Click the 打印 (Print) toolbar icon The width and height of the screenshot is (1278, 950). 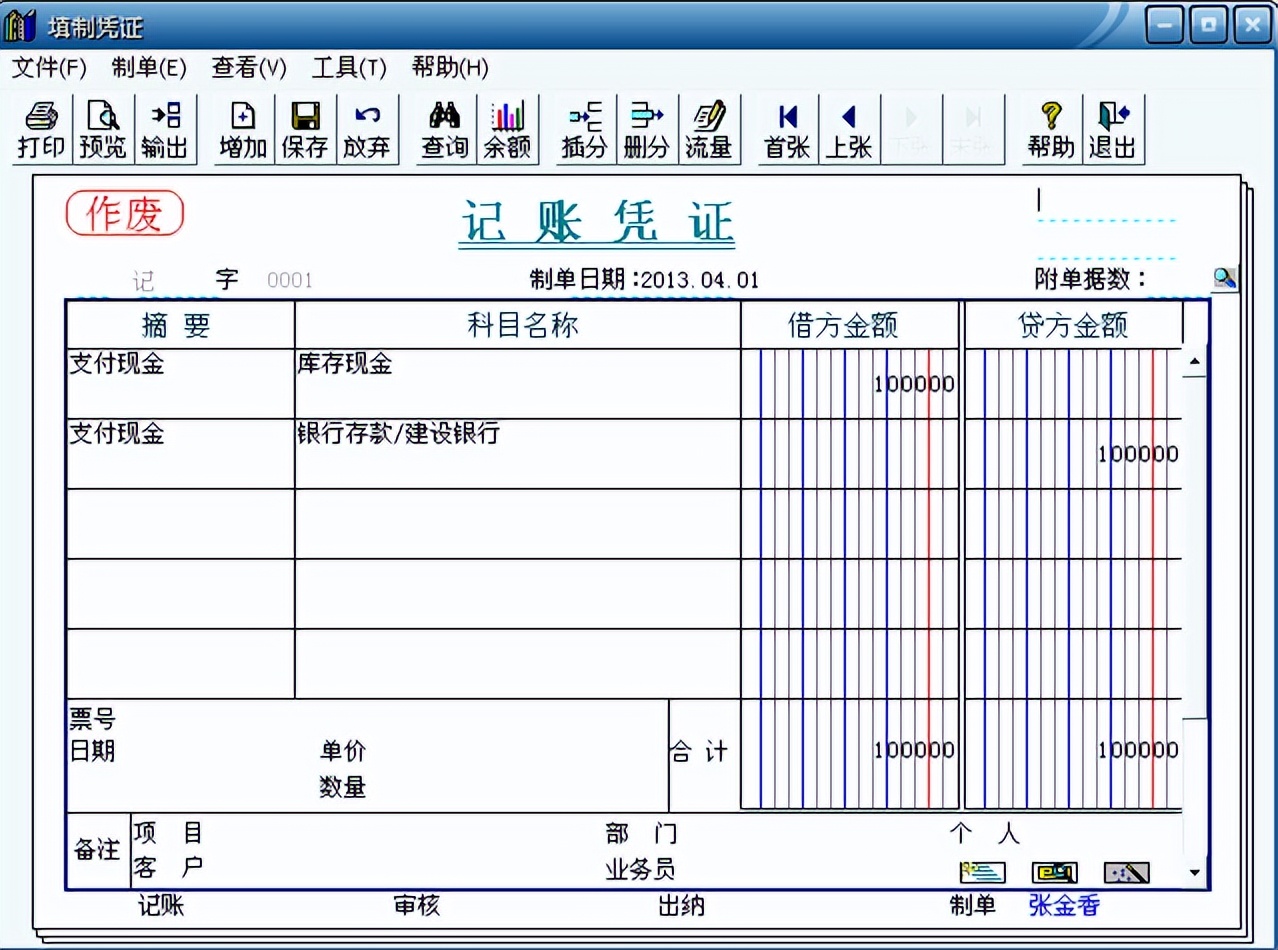tap(40, 128)
